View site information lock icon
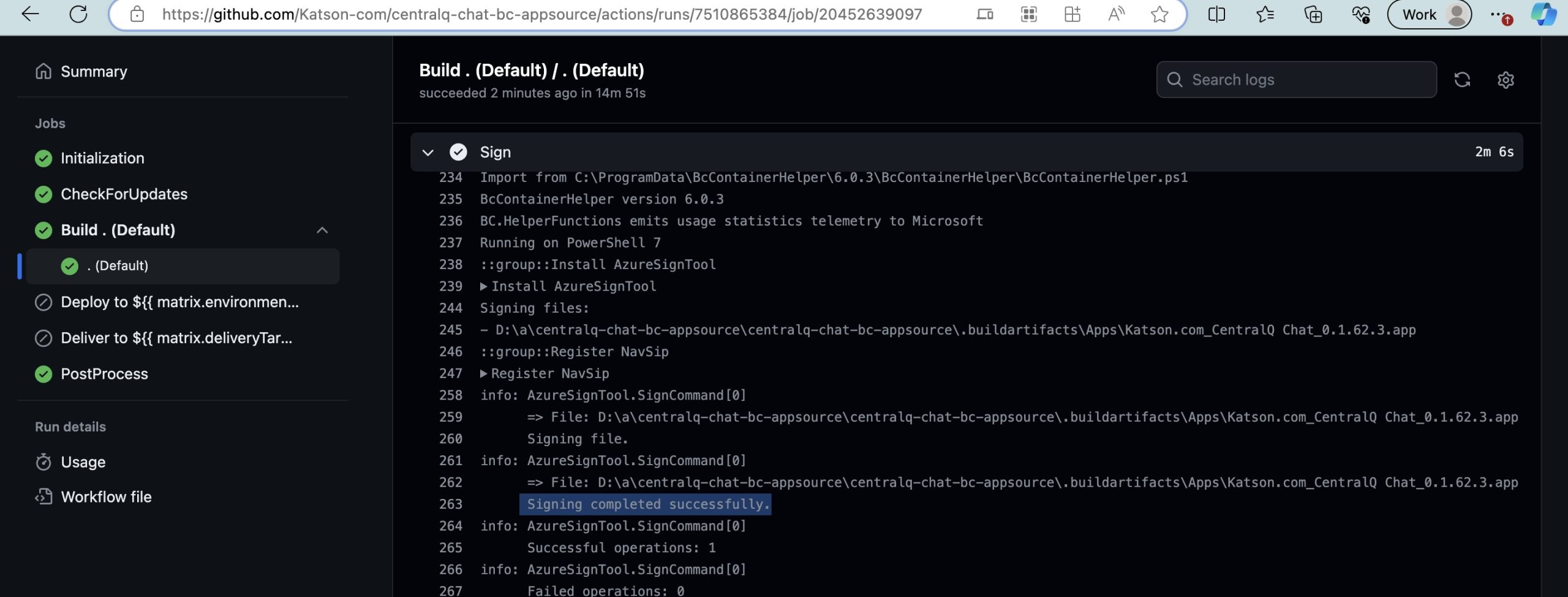This screenshot has height=597, width=1568. [x=137, y=14]
